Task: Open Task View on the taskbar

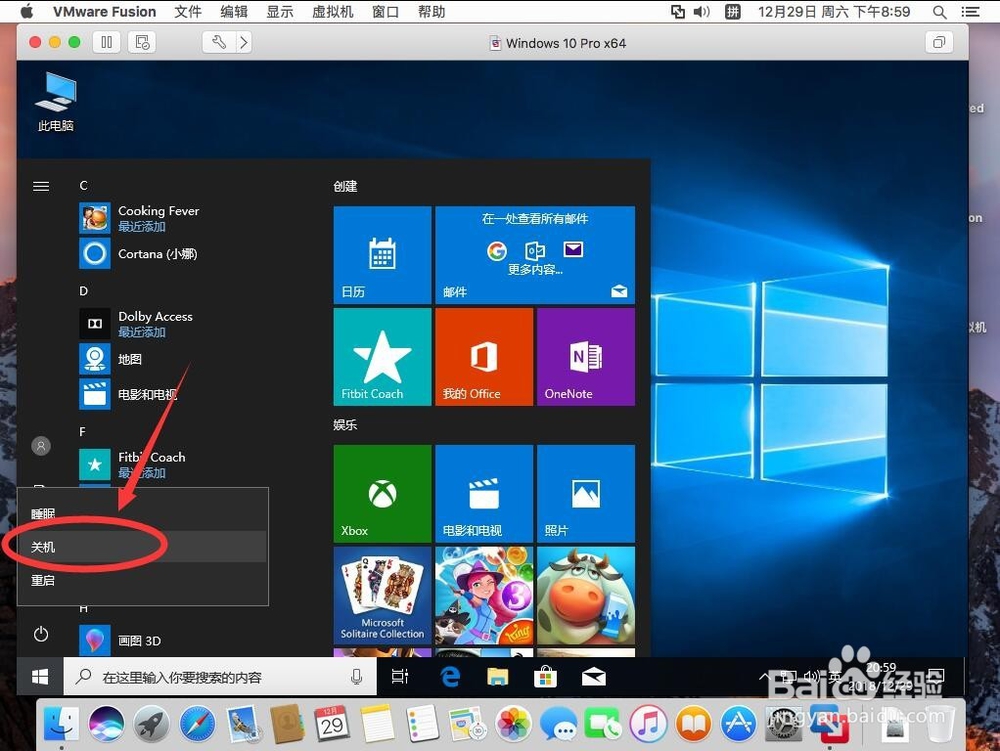Action: 400,676
